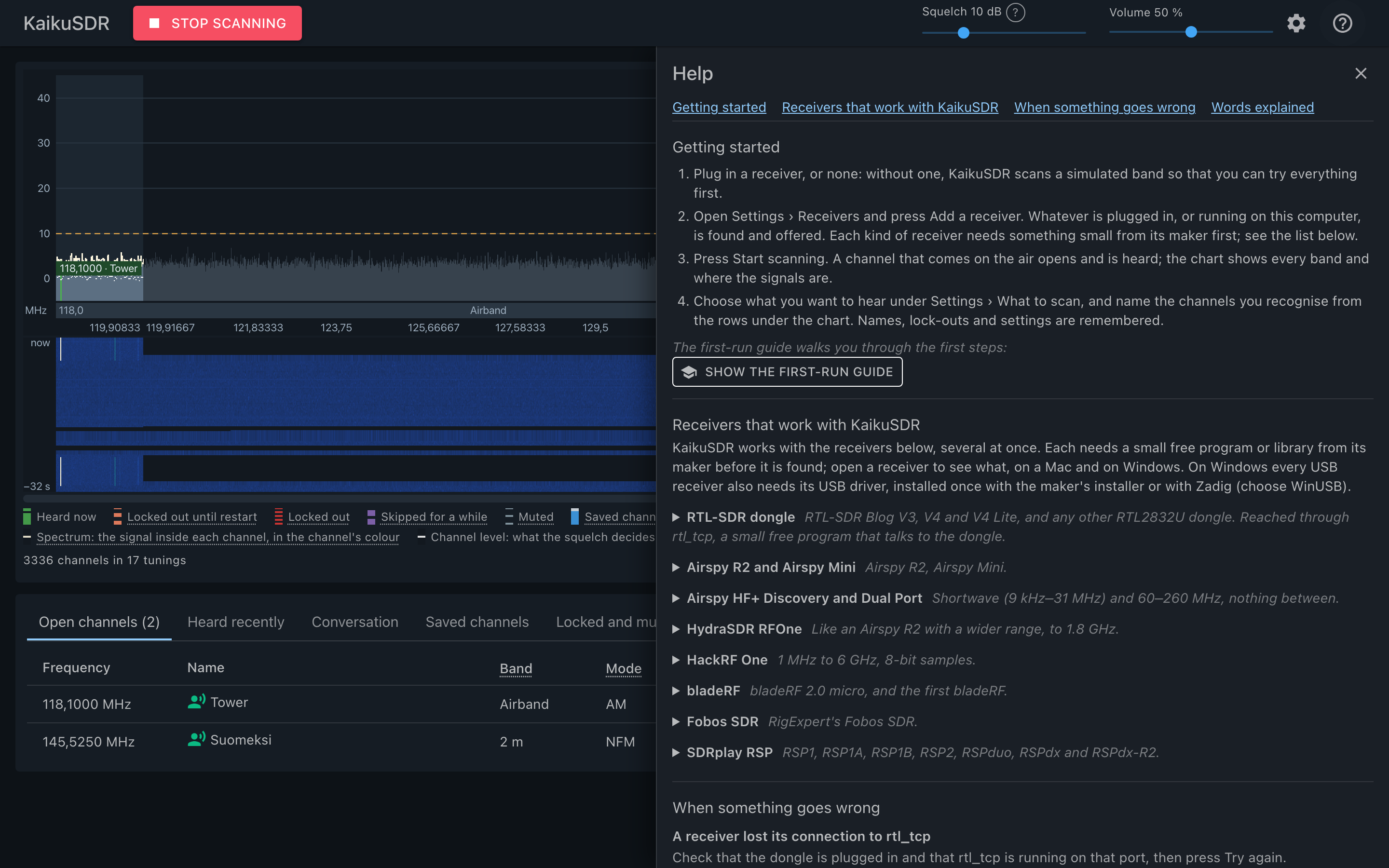Jump to the Getting started link
Viewport: 1389px width, 868px height.
pos(719,108)
